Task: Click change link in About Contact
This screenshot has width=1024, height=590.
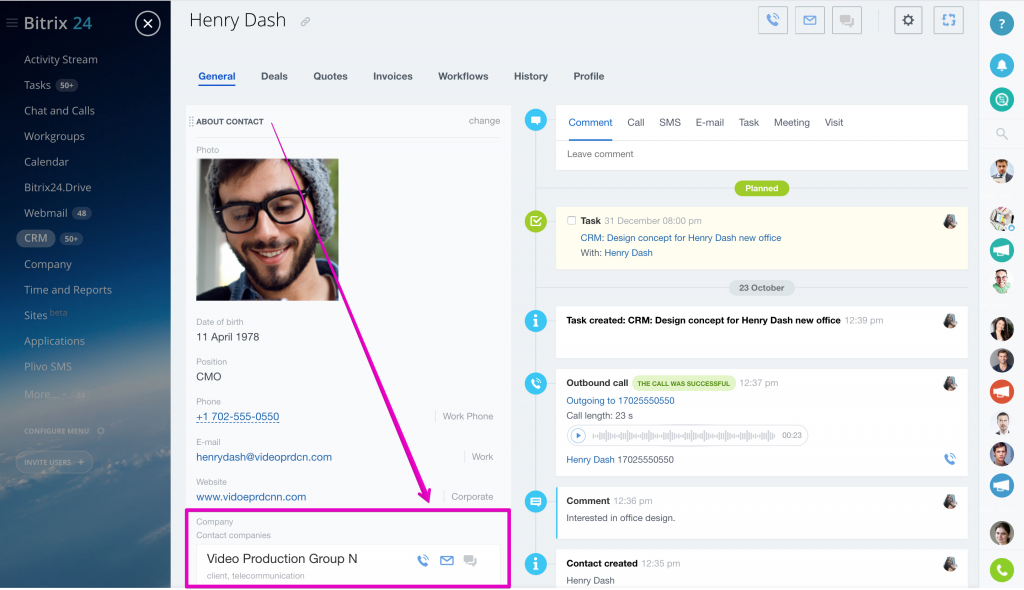Action: pyautogui.click(x=485, y=121)
